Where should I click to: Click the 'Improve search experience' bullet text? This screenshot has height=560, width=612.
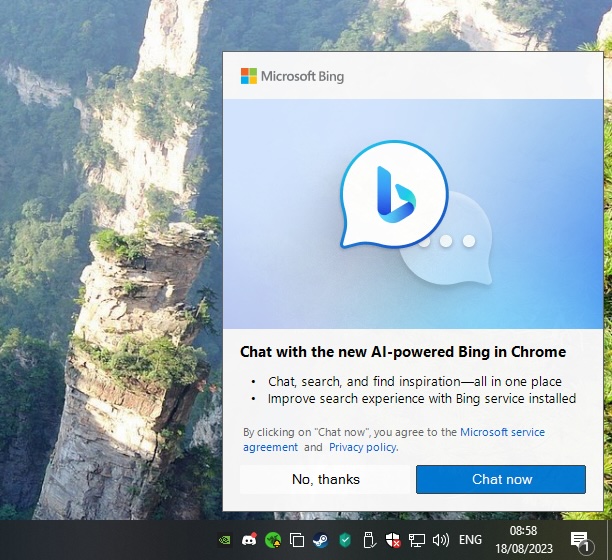tap(422, 399)
